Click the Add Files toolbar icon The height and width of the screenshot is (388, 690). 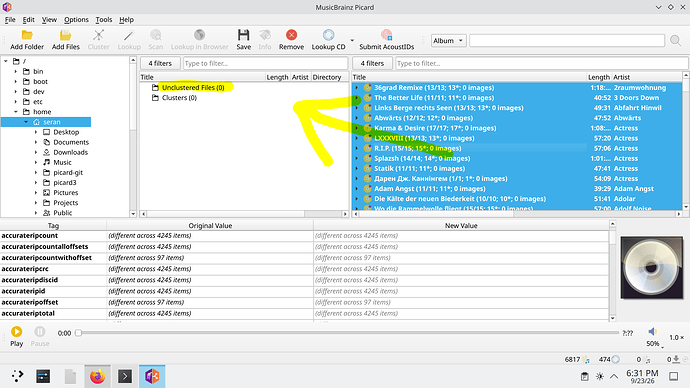click(66, 35)
